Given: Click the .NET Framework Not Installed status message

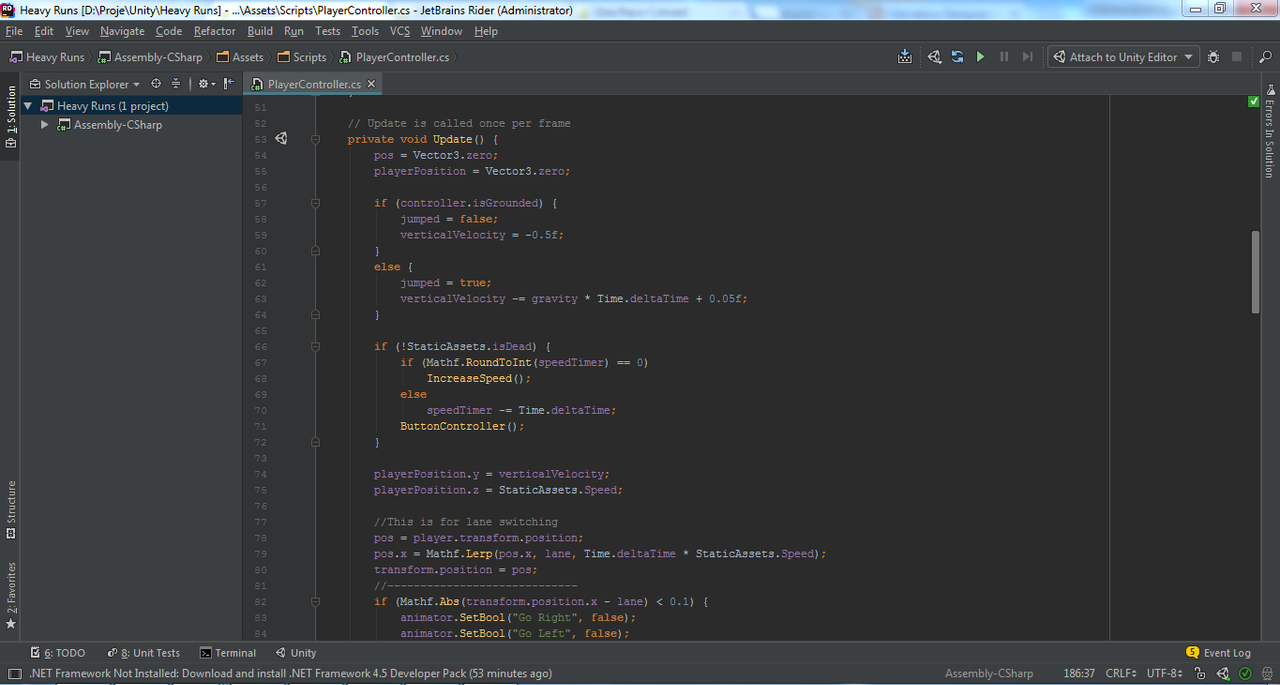Looking at the screenshot, I should pyautogui.click(x=290, y=673).
